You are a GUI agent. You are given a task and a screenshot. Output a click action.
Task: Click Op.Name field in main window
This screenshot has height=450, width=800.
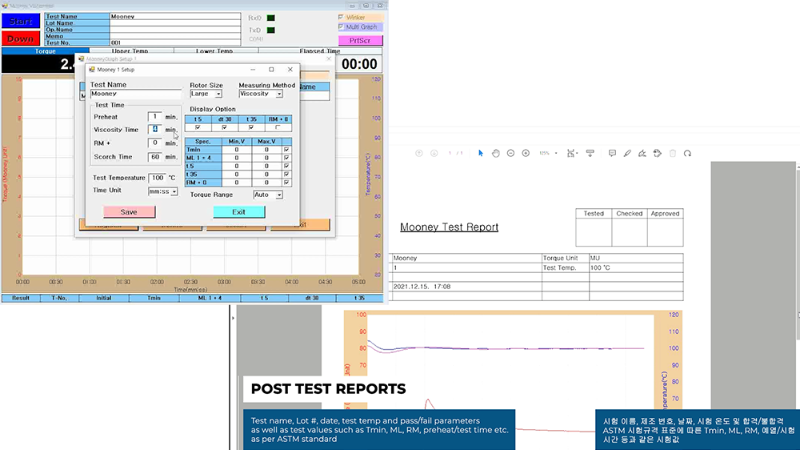(x=175, y=30)
